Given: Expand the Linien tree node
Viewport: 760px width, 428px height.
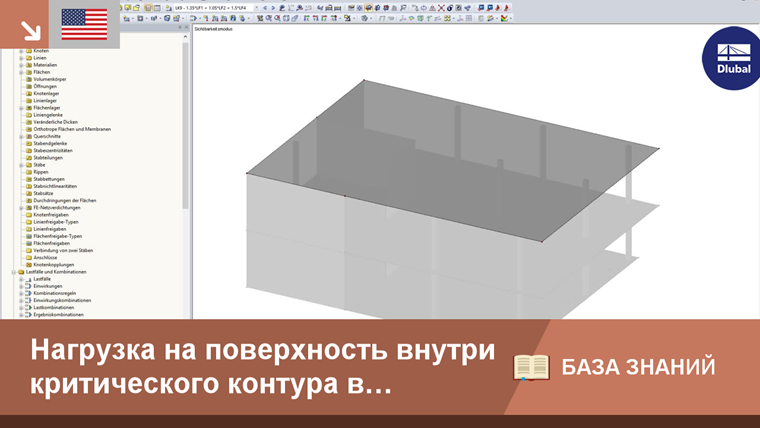Looking at the screenshot, I should click(21, 58).
